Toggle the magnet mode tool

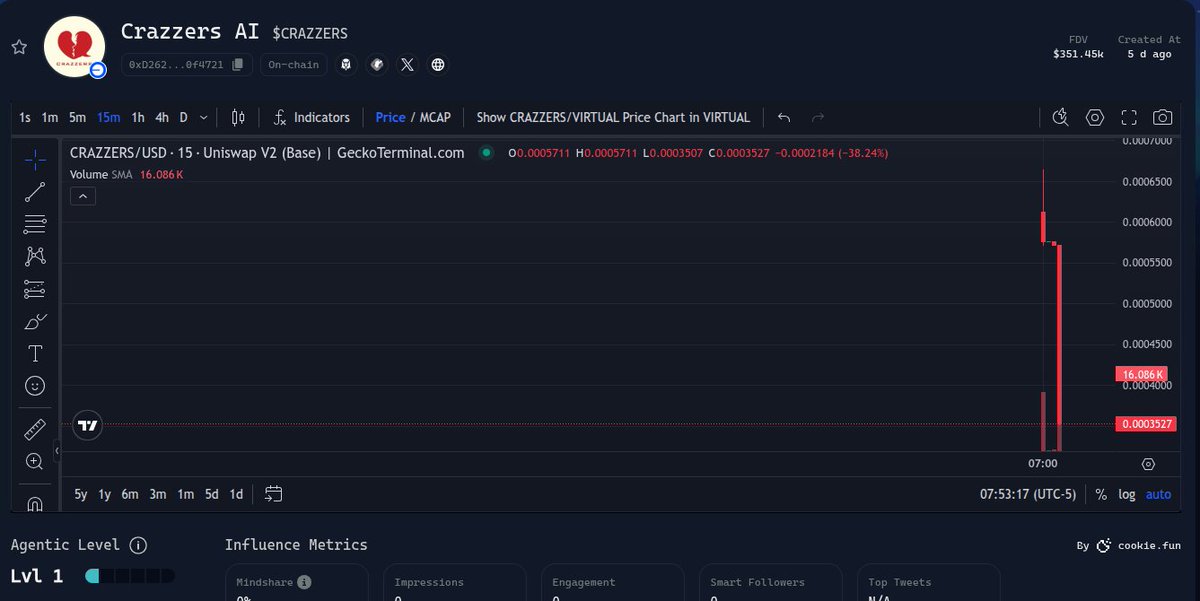35,502
